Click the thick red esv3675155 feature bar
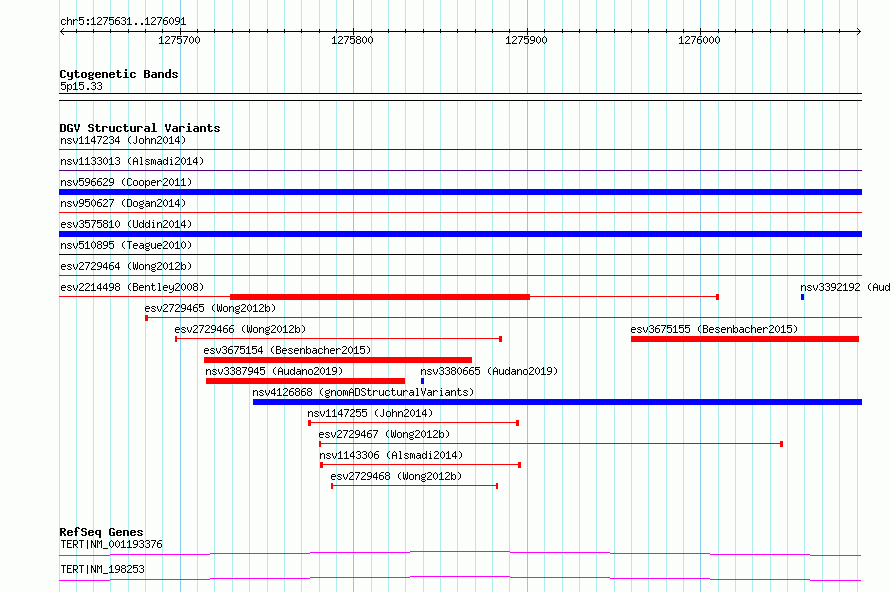This screenshot has height=592, width=890. 745,339
